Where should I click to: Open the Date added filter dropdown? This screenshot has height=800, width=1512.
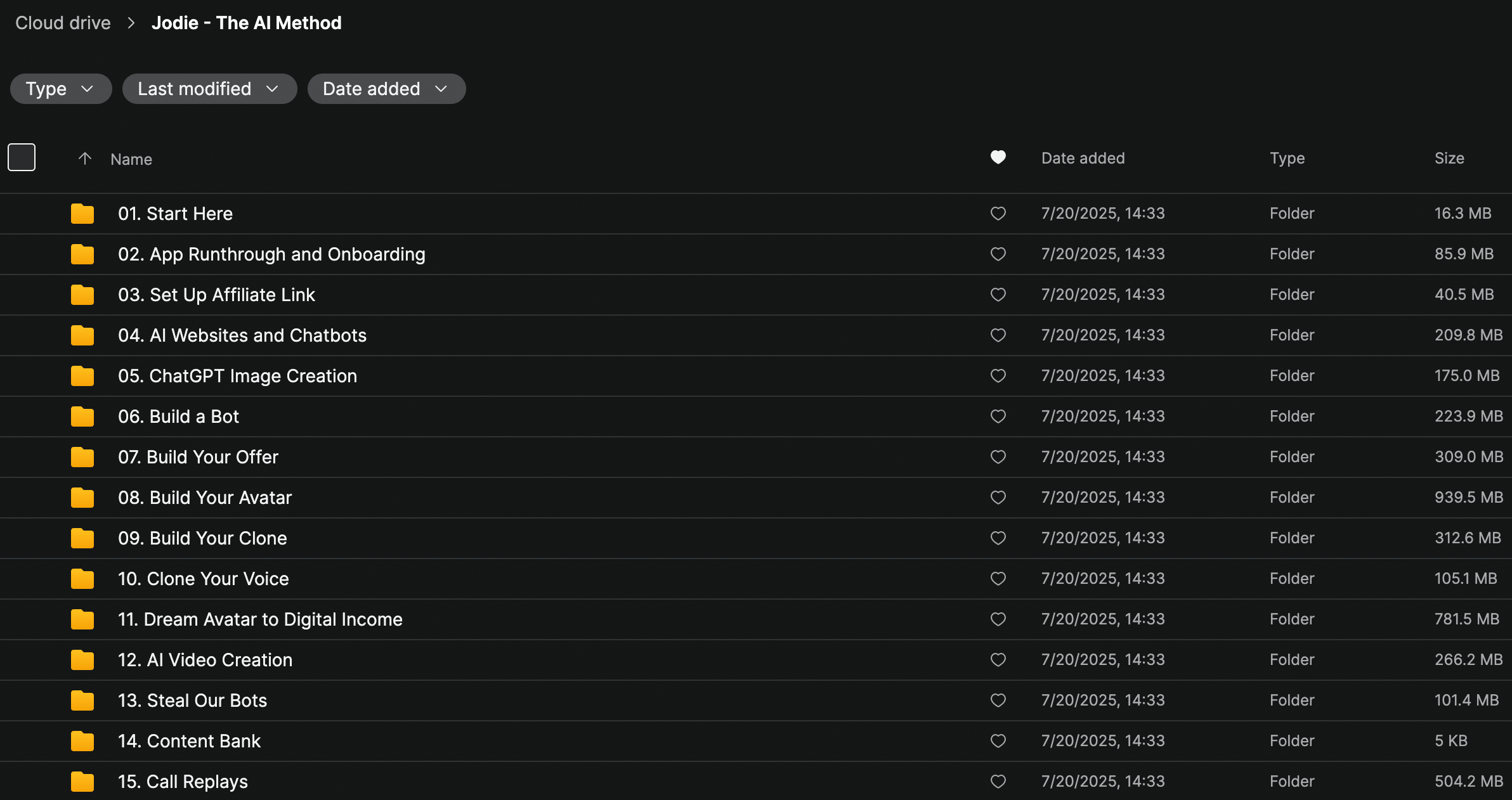coord(386,89)
